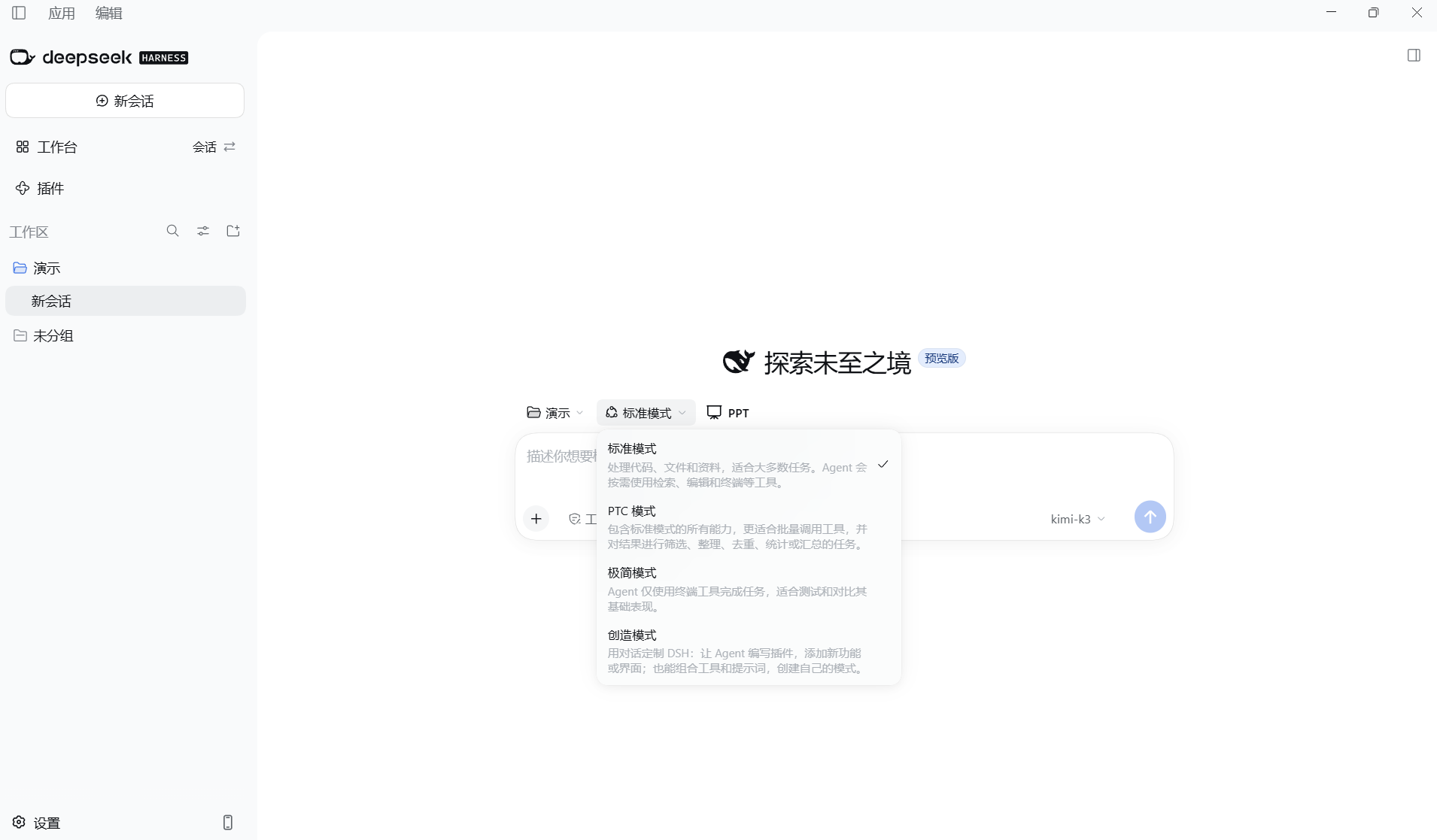1437x840 pixels.
Task: Choose PTC 模式 from the mode list
Action: [749, 527]
